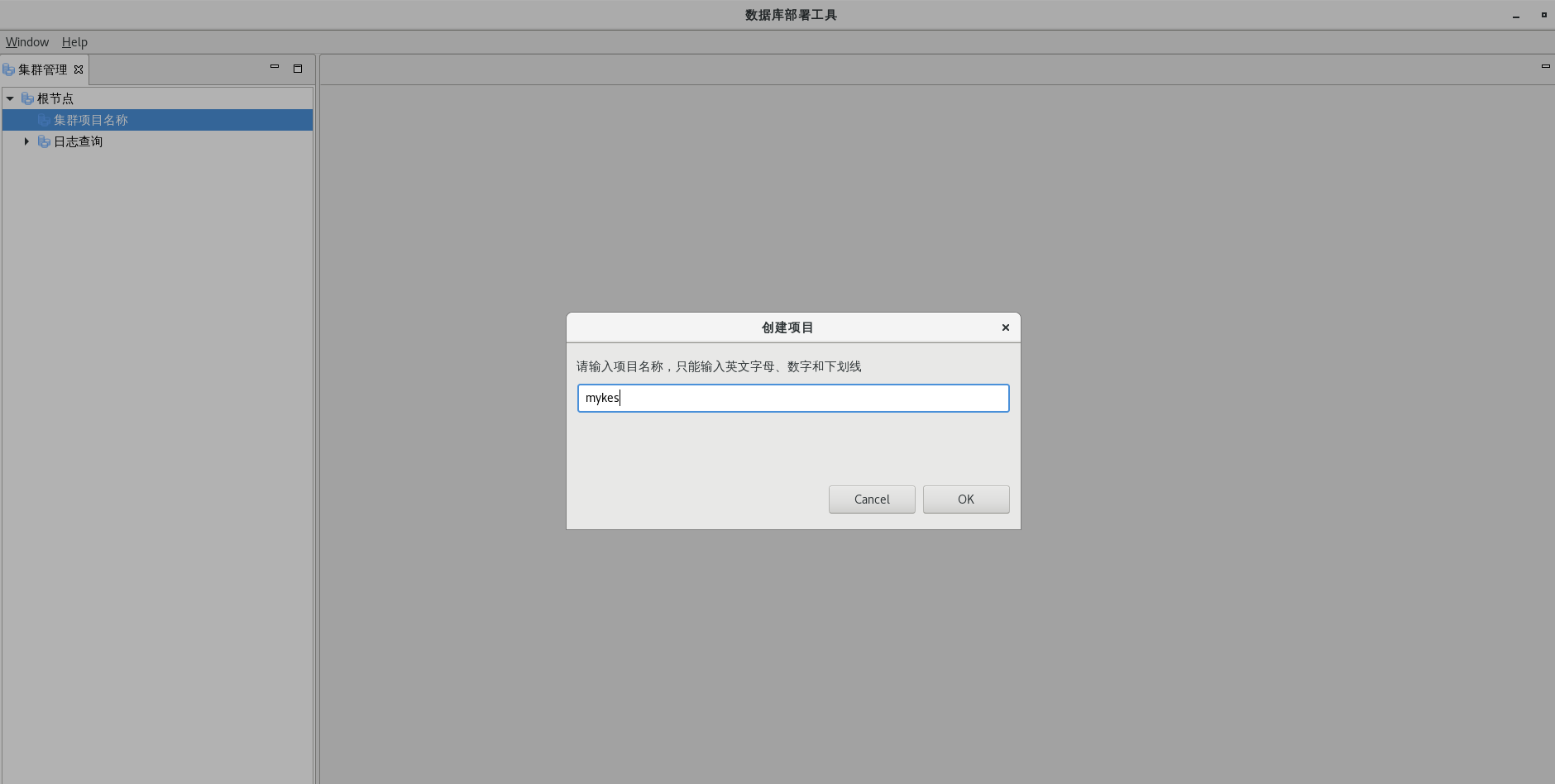Select the 集群管理 tab label

pyautogui.click(x=43, y=69)
